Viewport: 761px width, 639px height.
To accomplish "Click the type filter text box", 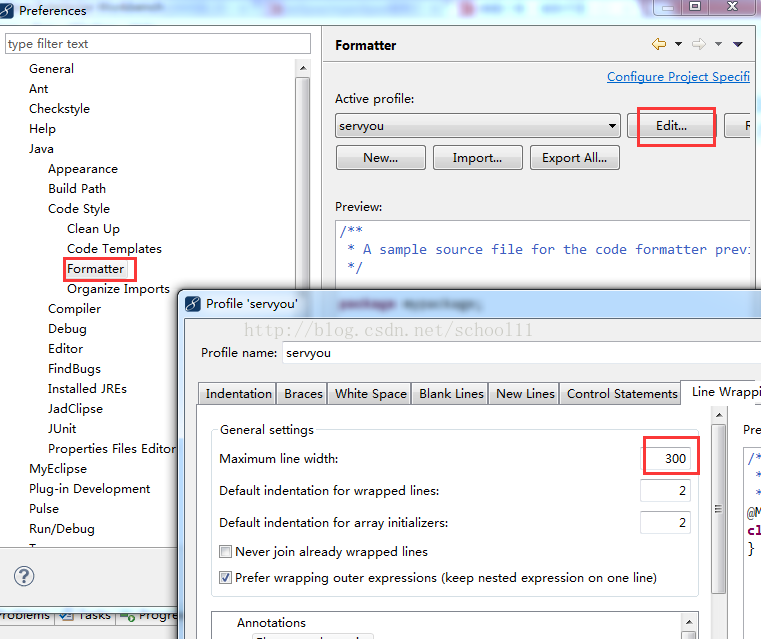I will [x=158, y=44].
